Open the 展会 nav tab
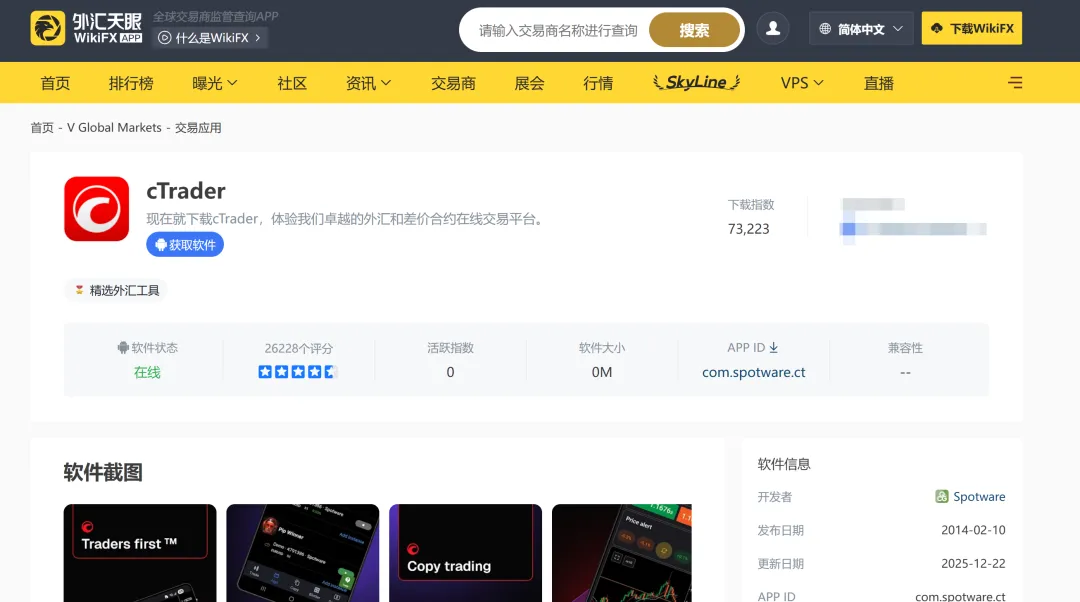Viewport: 1080px width, 602px height. [x=530, y=83]
